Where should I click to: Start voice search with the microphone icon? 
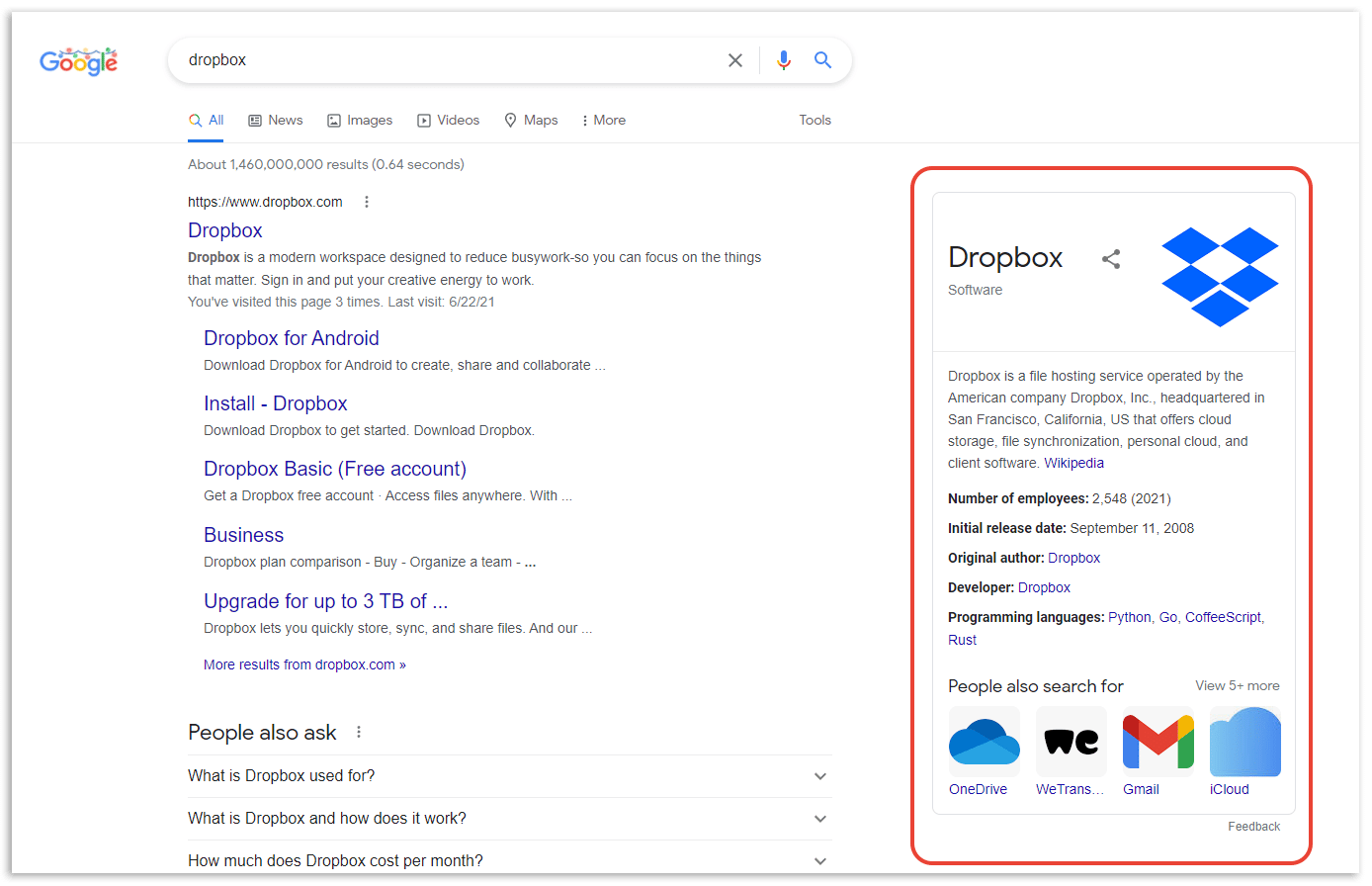click(784, 60)
